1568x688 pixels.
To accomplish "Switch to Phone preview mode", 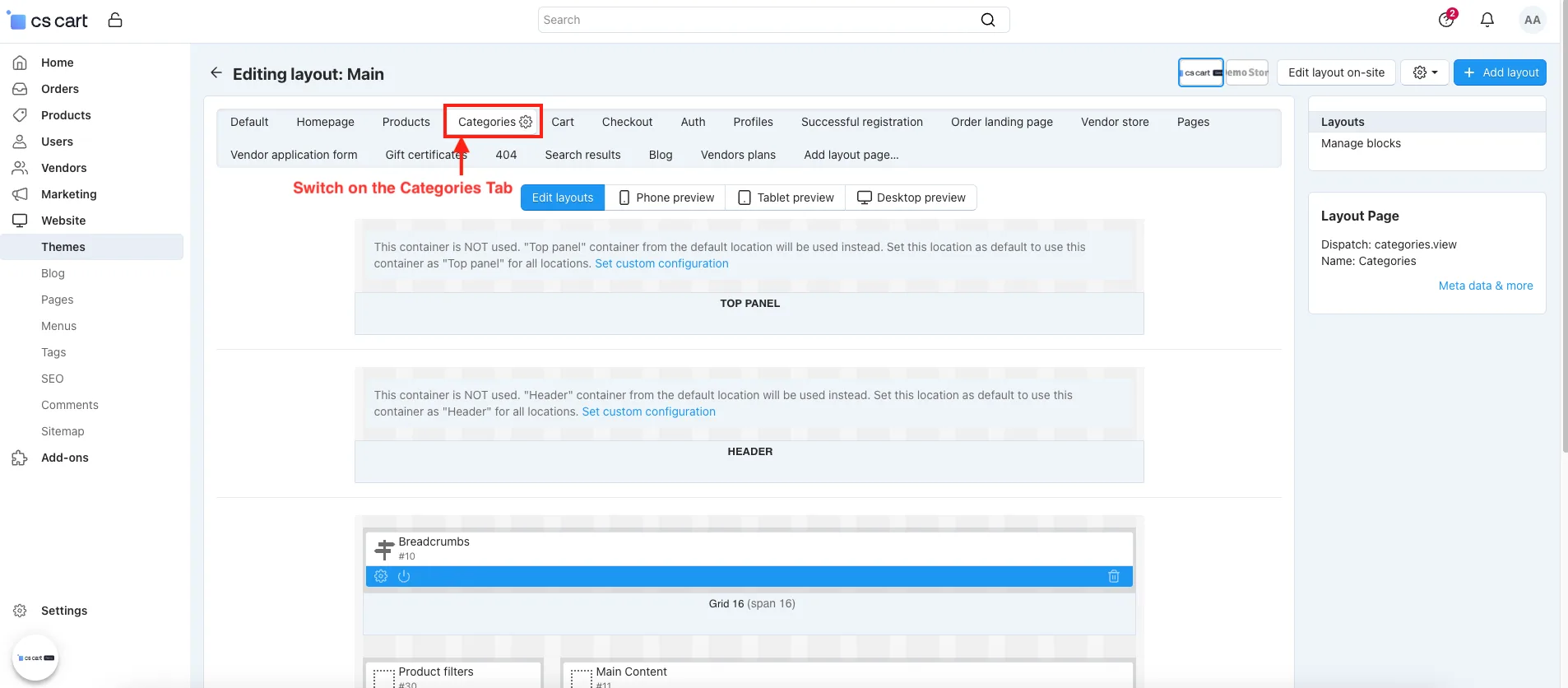I will point(666,198).
